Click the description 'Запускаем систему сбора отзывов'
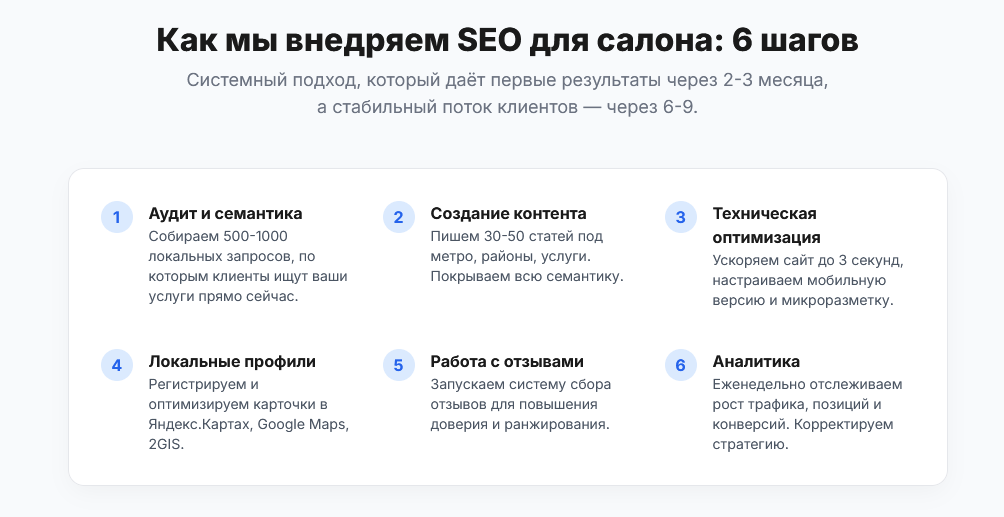 pos(521,404)
